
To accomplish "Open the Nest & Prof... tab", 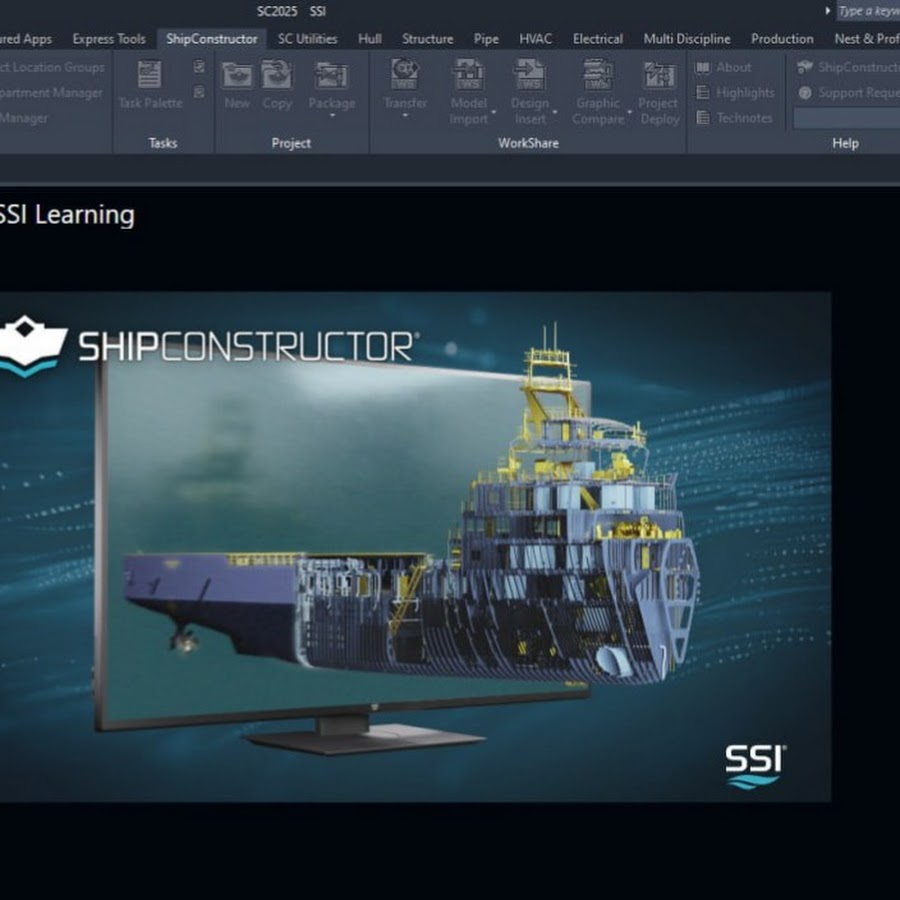I will 866,39.
